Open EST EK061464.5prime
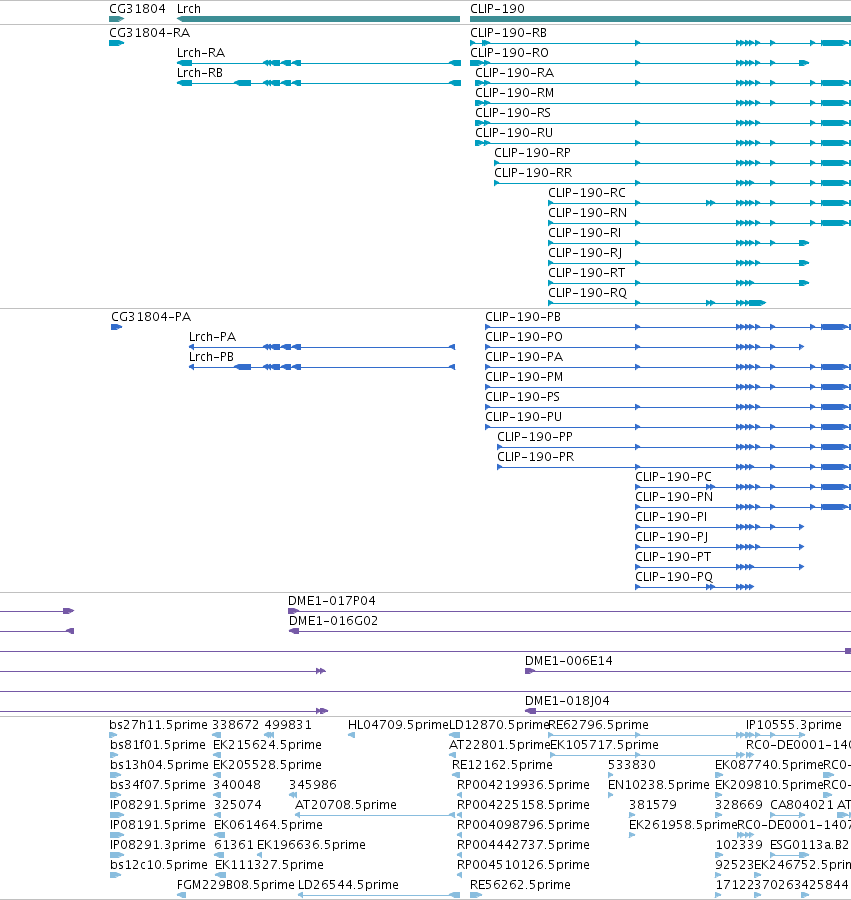This screenshot has width=851, height=900. [268, 825]
